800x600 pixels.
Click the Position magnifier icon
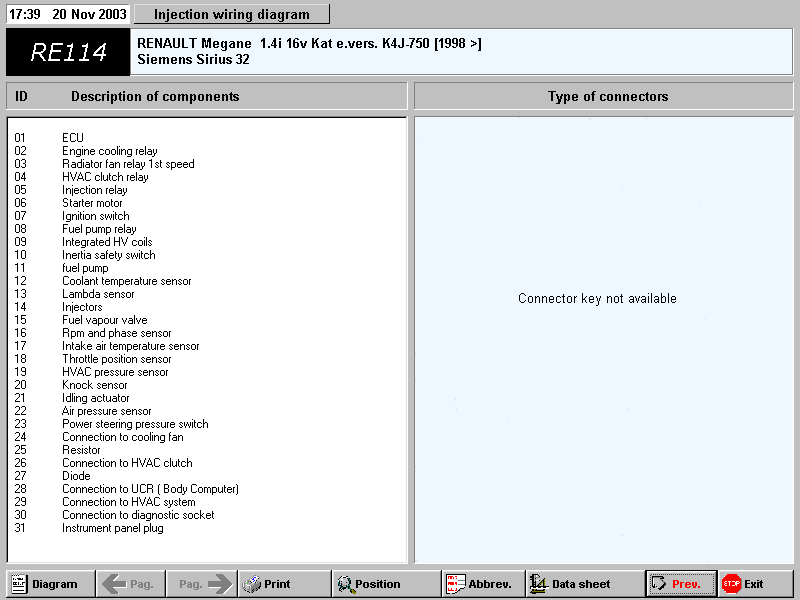(x=345, y=584)
